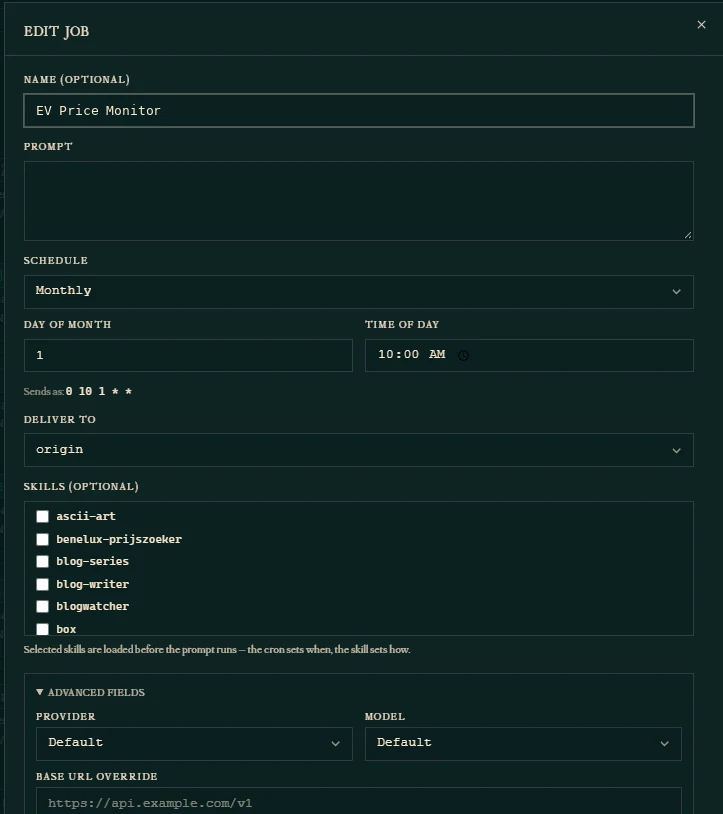Image resolution: width=723 pixels, height=814 pixels.
Task: Click the Time of Day field
Action: point(529,356)
